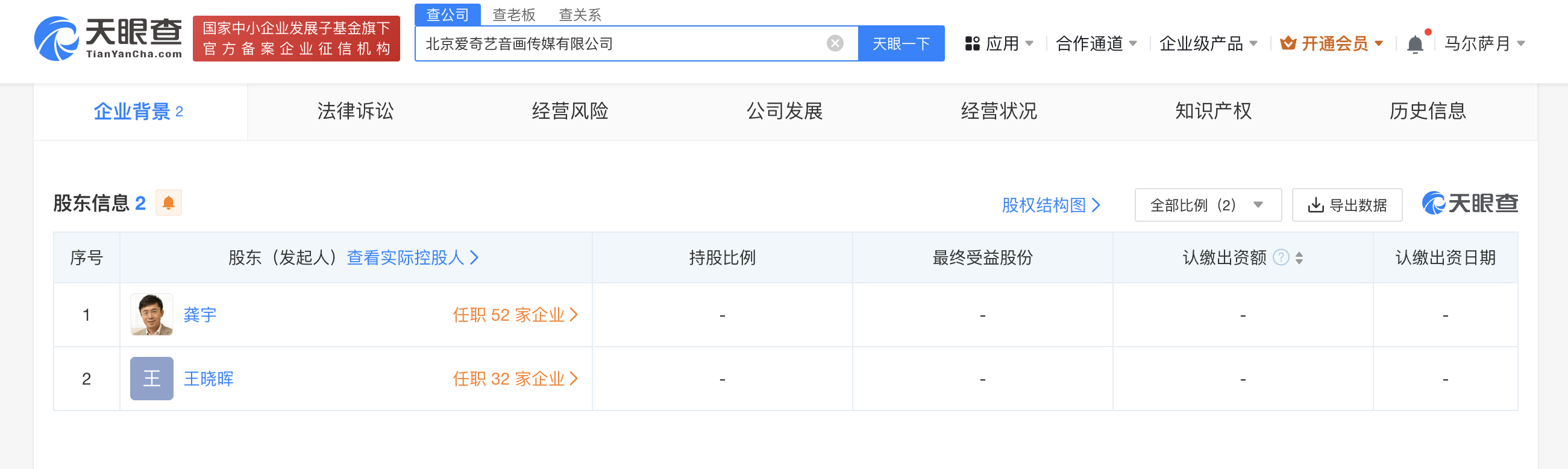Image resolution: width=1568 pixels, height=469 pixels.
Task: Switch to the 历史信息 tab
Action: 1428,112
